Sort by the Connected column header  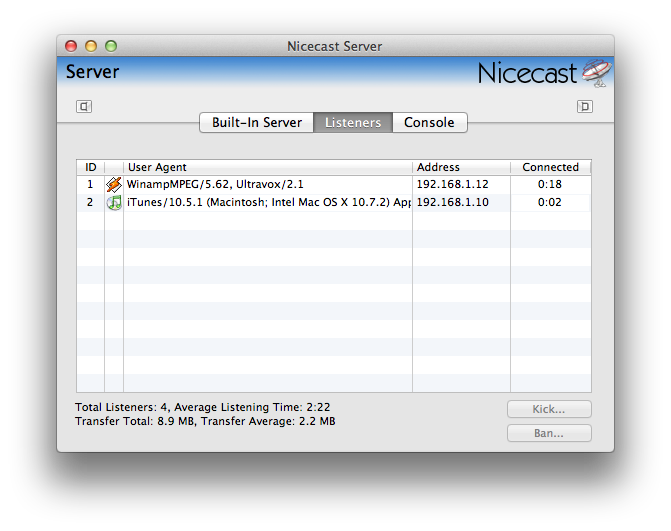[551, 167]
